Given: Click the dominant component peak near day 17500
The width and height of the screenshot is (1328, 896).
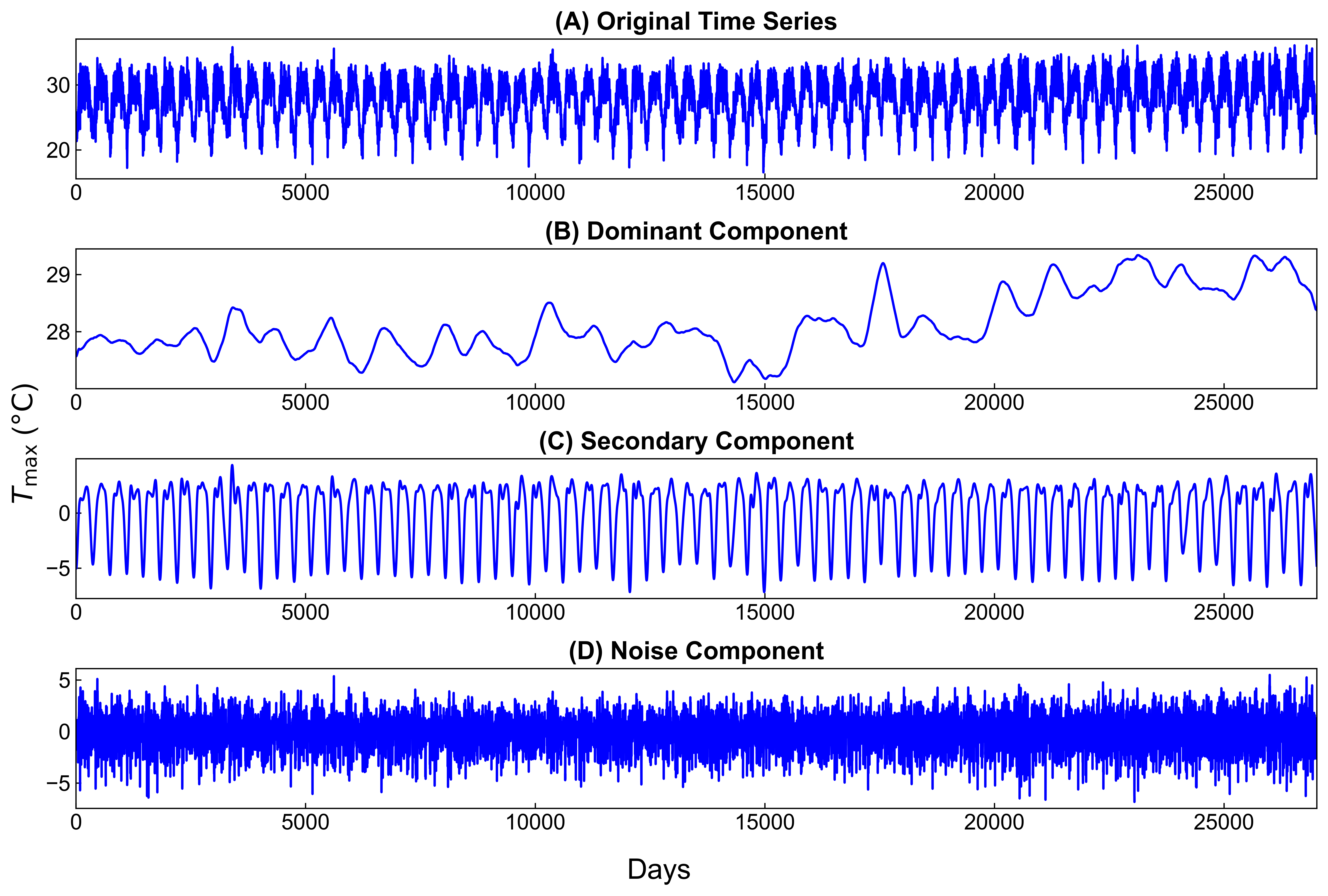Looking at the screenshot, I should 883,263.
